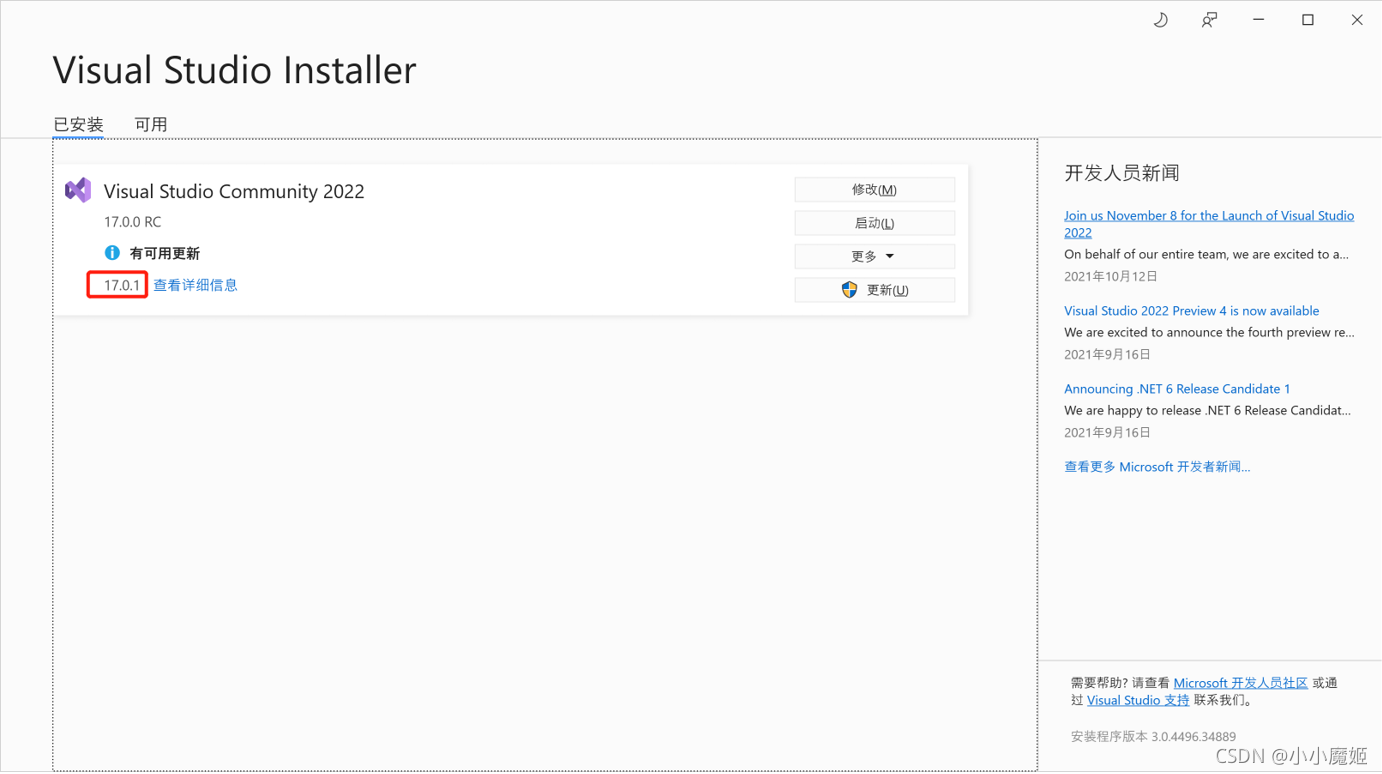Screen dimensions: 1382x774
Task: Minimize the installer window
Action: pyautogui.click(x=1258, y=20)
